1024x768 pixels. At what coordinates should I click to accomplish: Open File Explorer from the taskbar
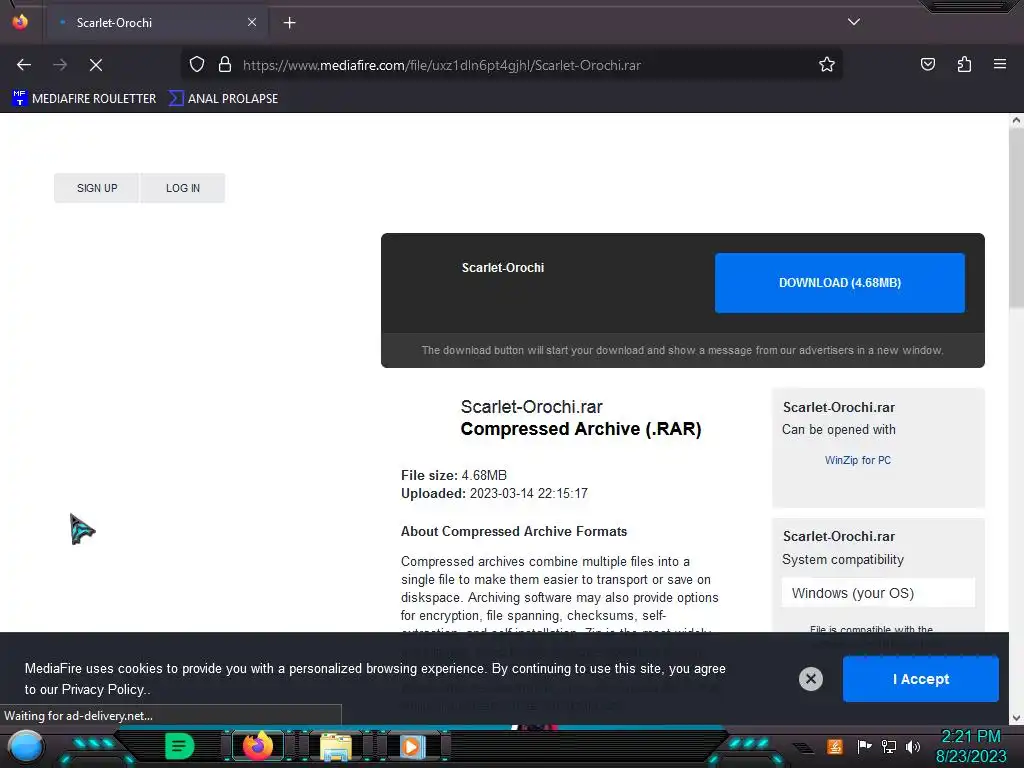tap(336, 747)
